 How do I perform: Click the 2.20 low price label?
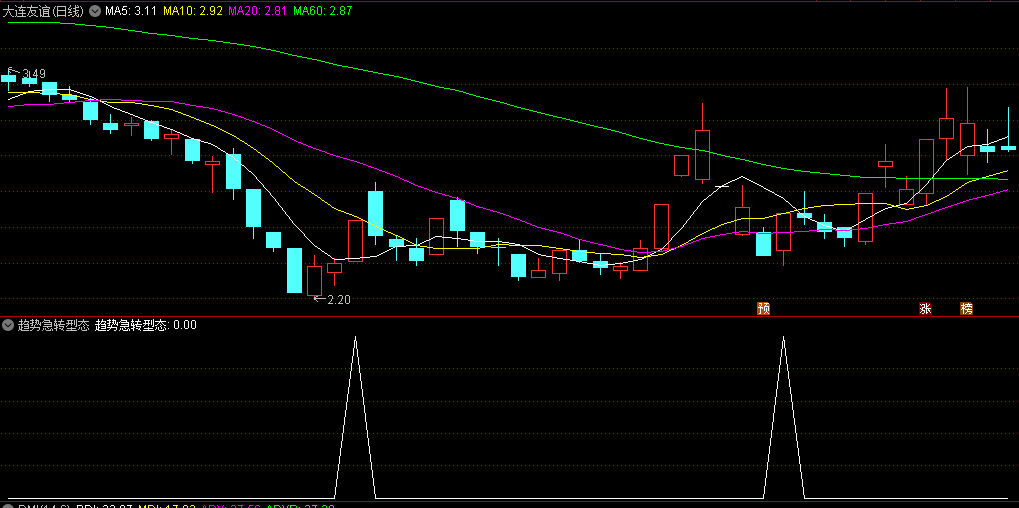click(339, 299)
